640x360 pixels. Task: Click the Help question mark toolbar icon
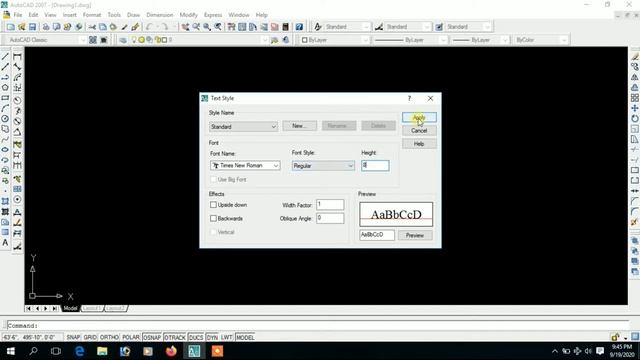[299, 27]
